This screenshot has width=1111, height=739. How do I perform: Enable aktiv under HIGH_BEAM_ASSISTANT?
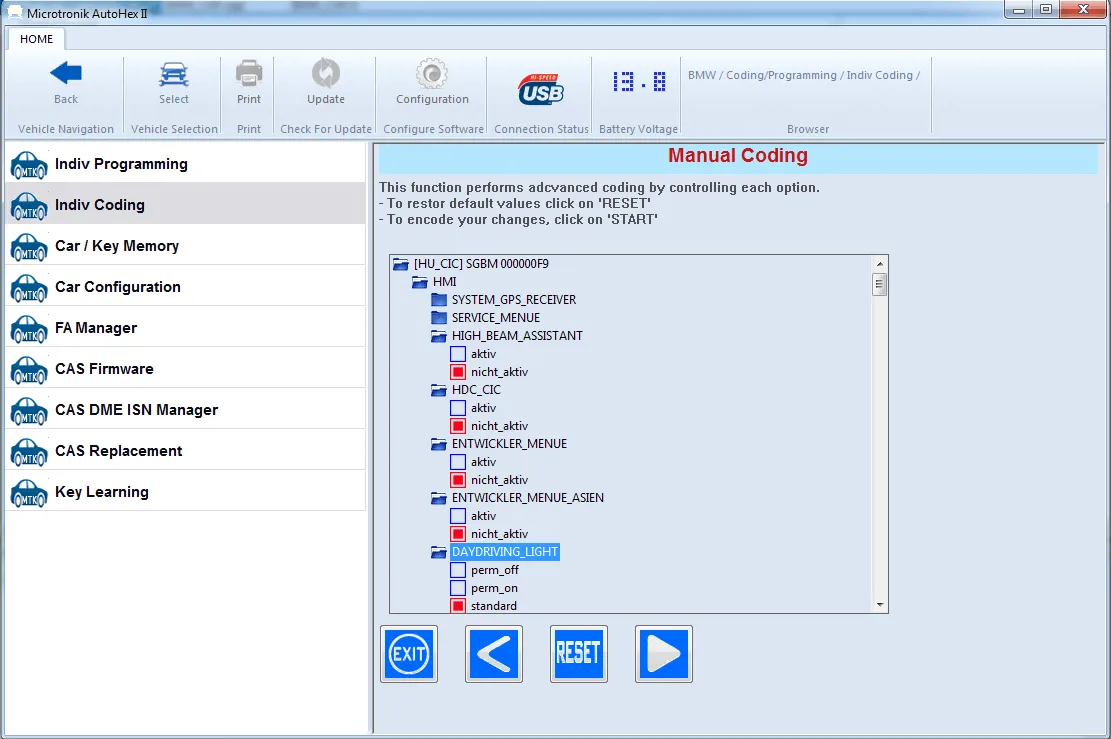click(458, 354)
